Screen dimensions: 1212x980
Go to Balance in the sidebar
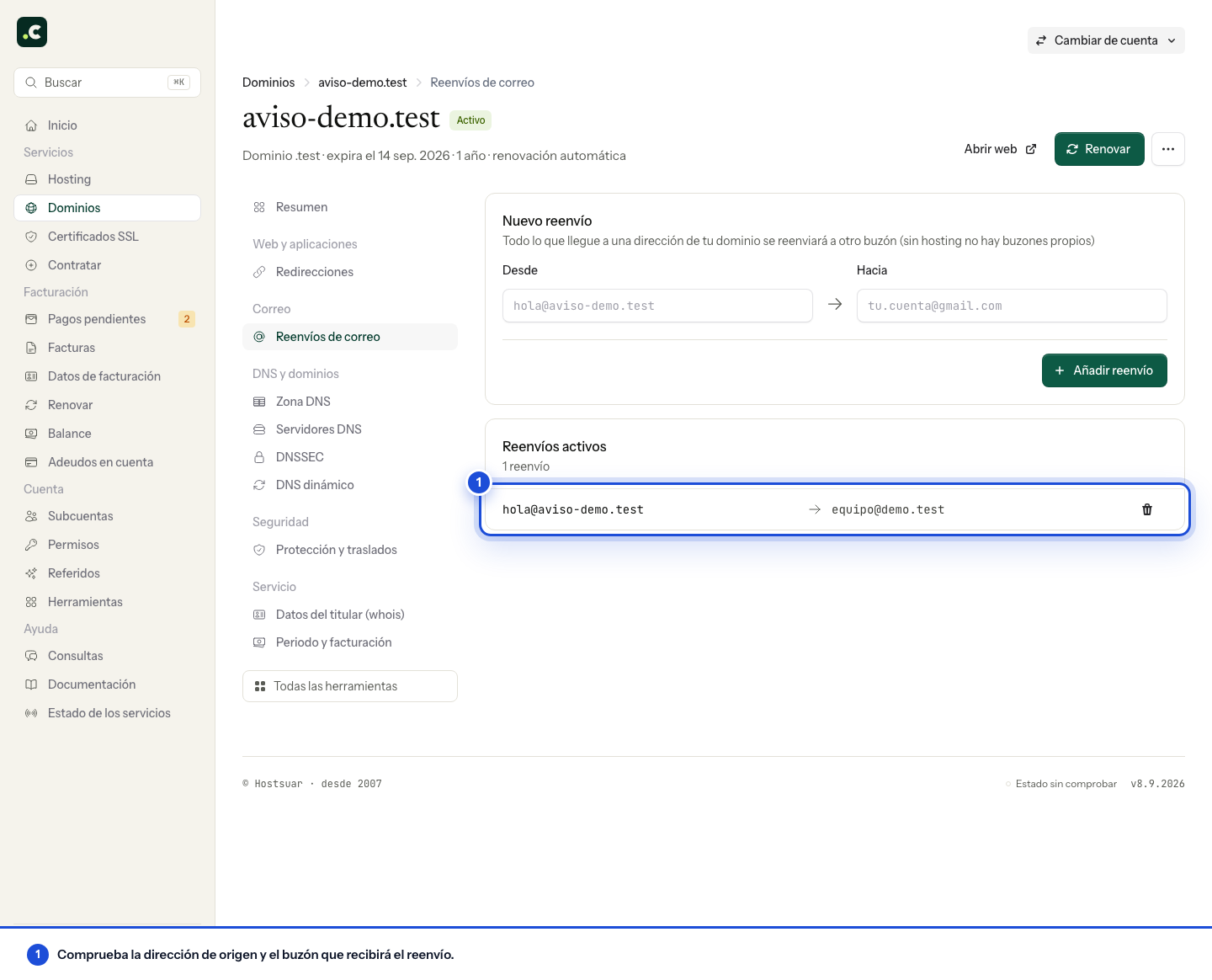click(107, 434)
